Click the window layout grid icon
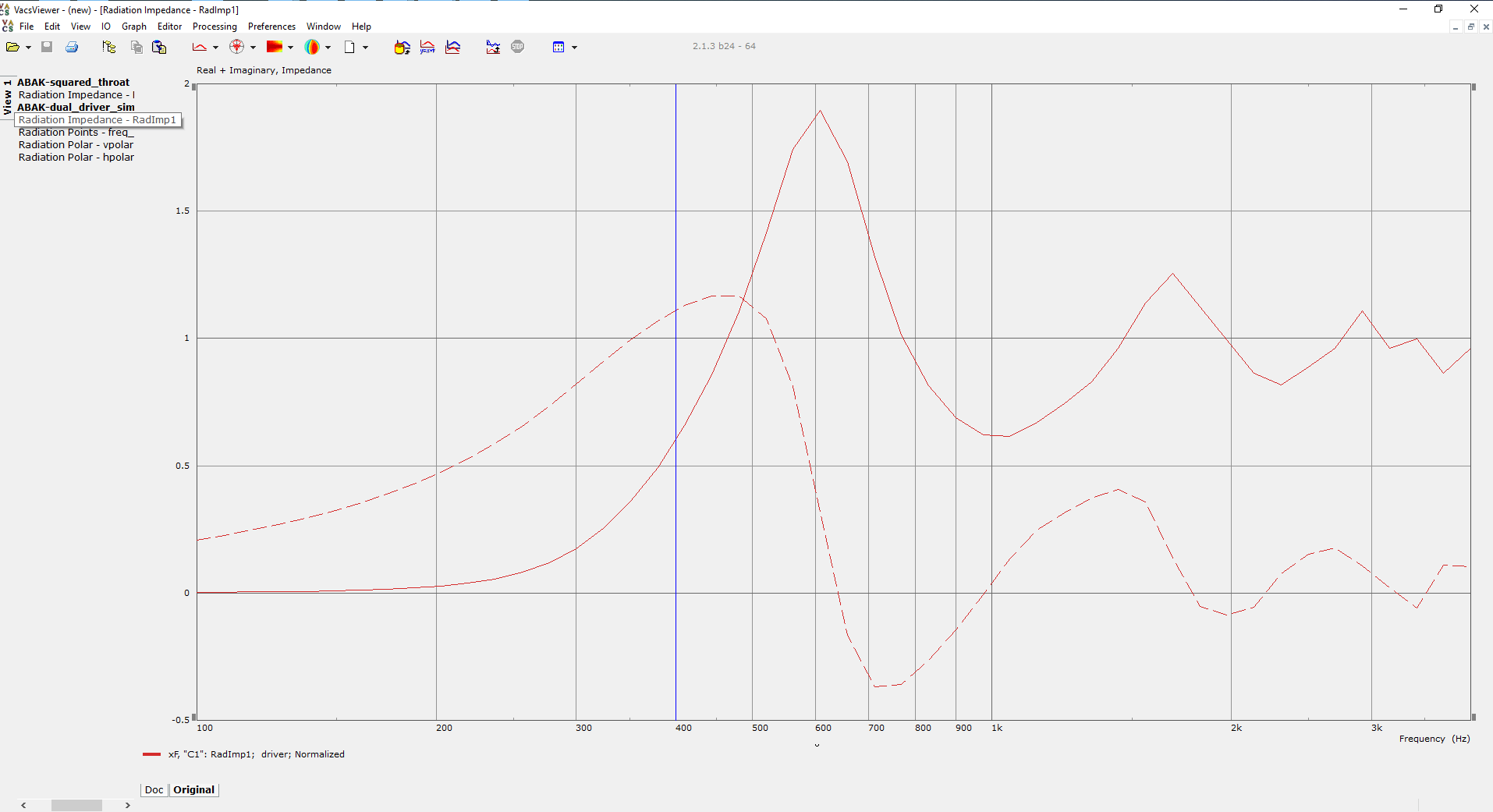Viewport: 1493px width, 812px height. [559, 48]
